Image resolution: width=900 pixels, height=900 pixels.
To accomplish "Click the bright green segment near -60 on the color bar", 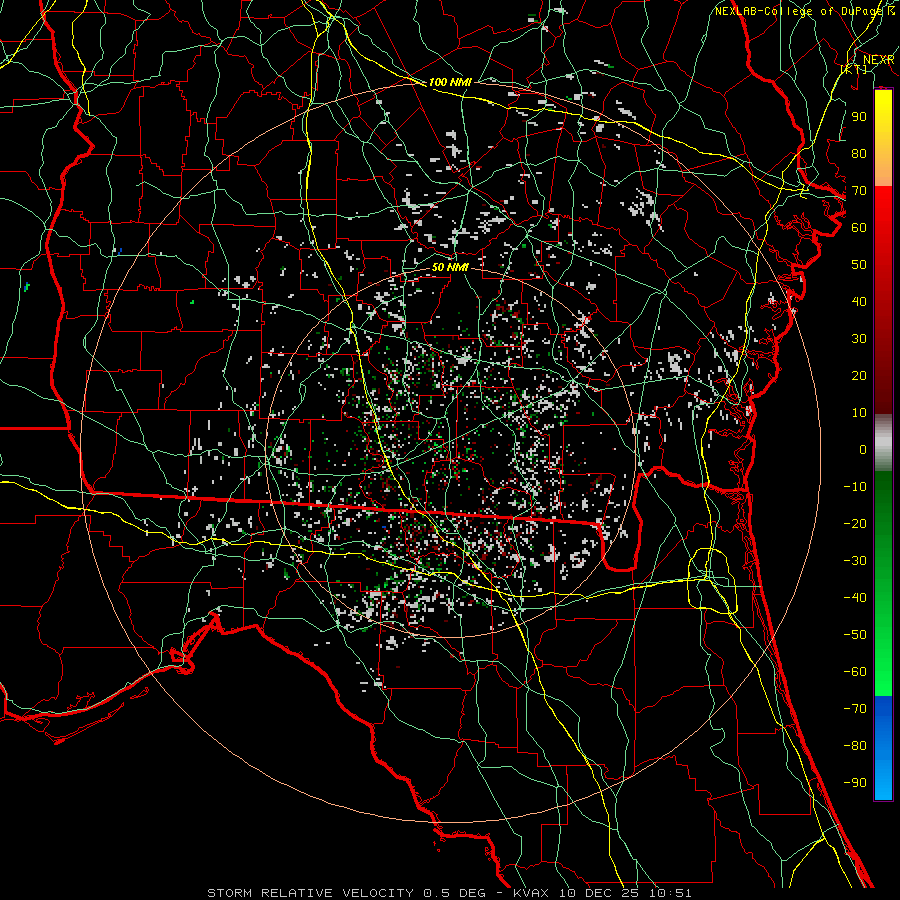I will coord(883,677).
